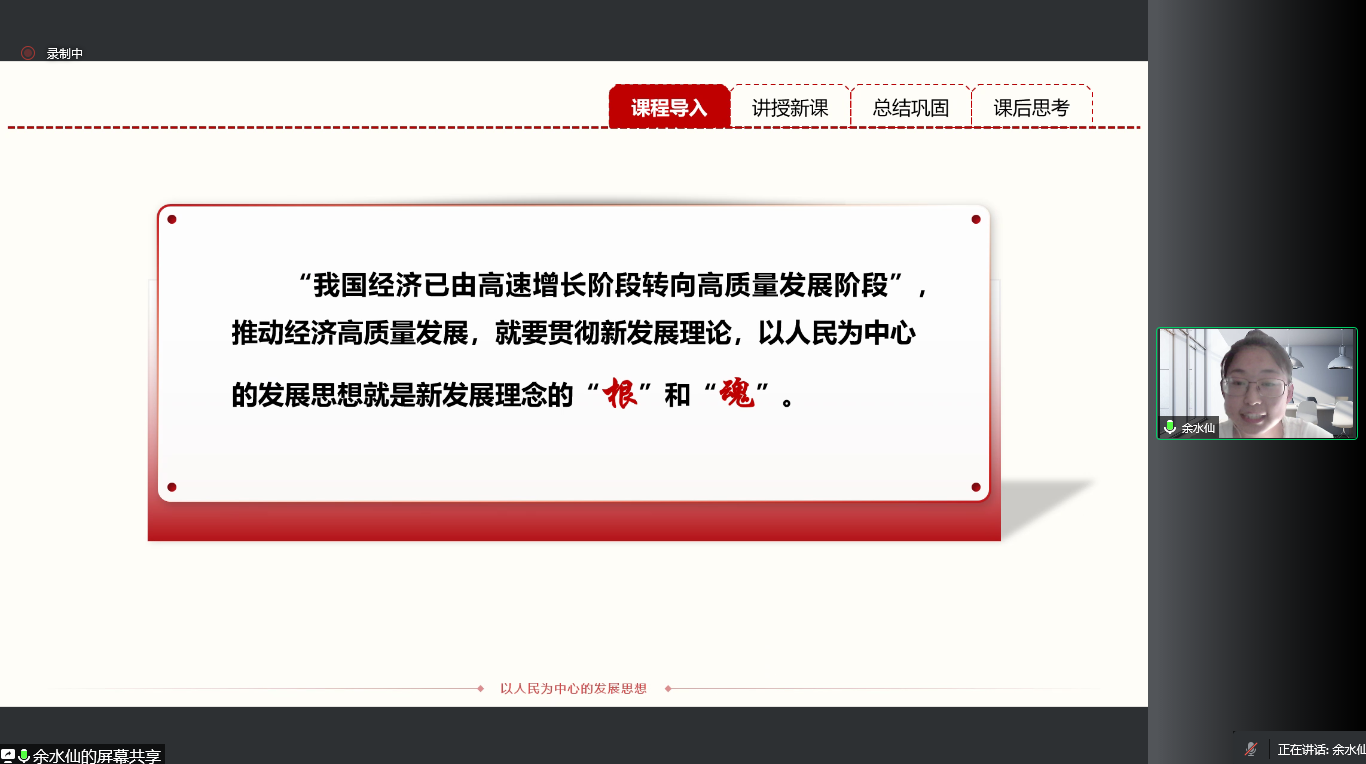Click the left diamond marker in slide footer
This screenshot has width=1366, height=764.
481,688
